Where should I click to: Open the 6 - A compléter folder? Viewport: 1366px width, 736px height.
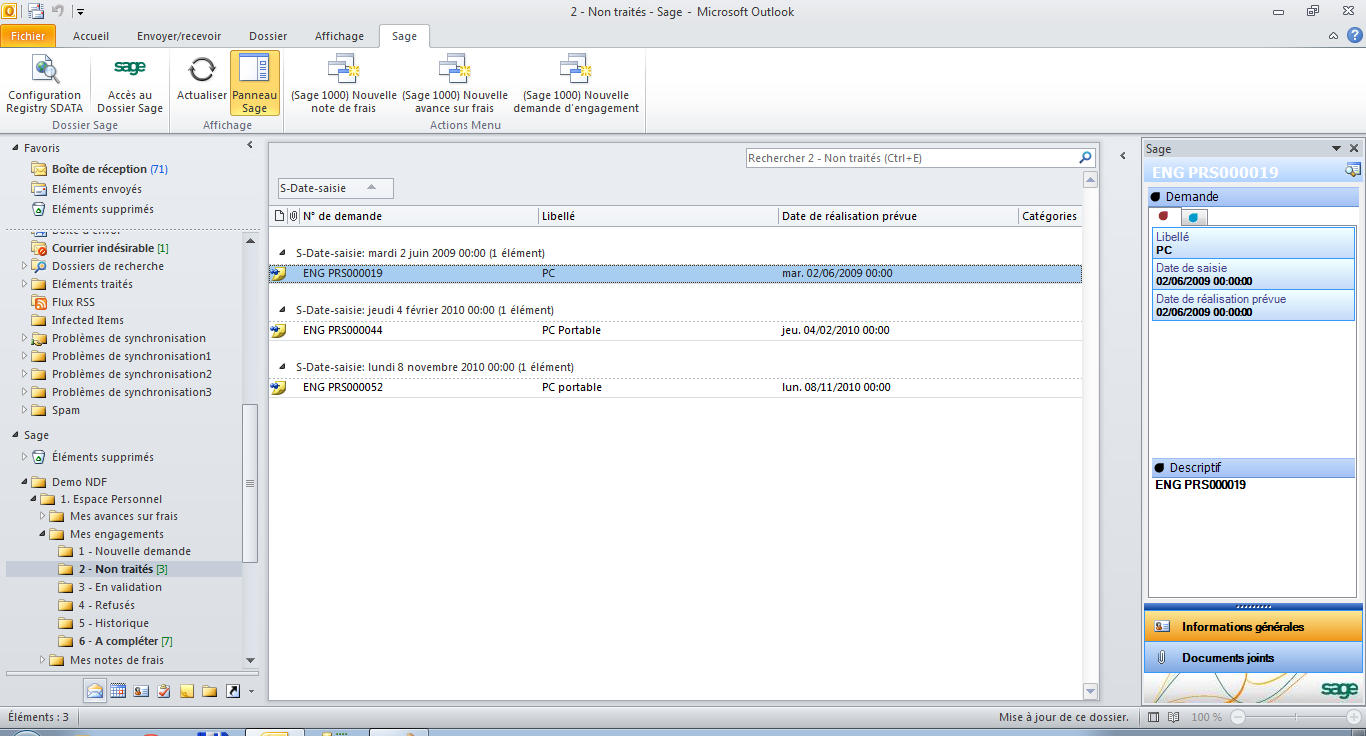click(x=125, y=641)
